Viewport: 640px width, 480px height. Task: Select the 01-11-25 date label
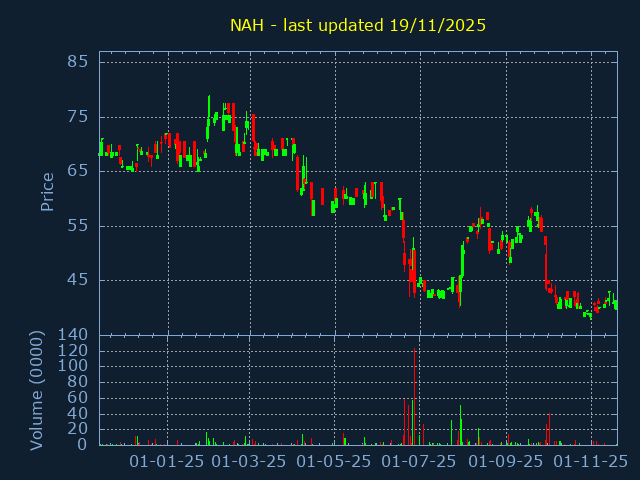coord(590,462)
